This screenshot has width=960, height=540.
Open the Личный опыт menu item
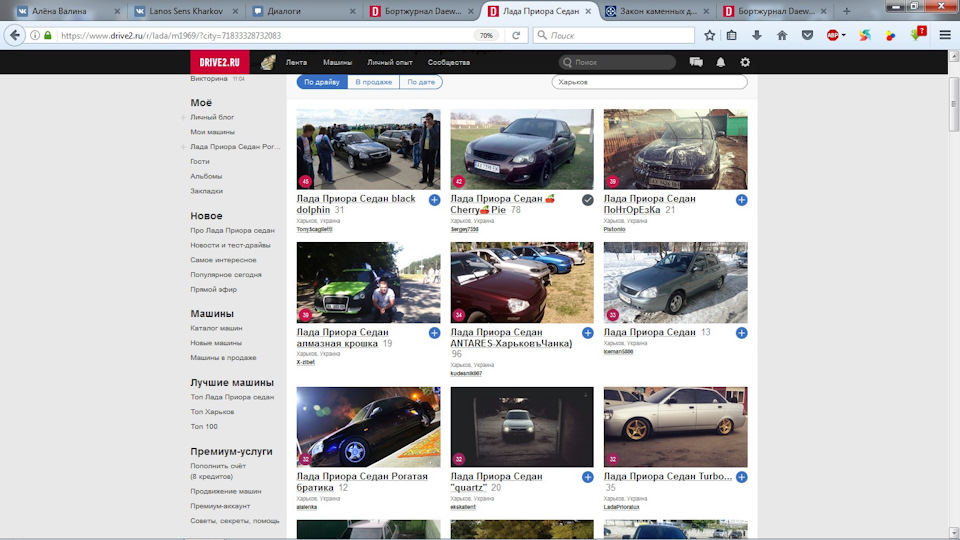pos(390,62)
